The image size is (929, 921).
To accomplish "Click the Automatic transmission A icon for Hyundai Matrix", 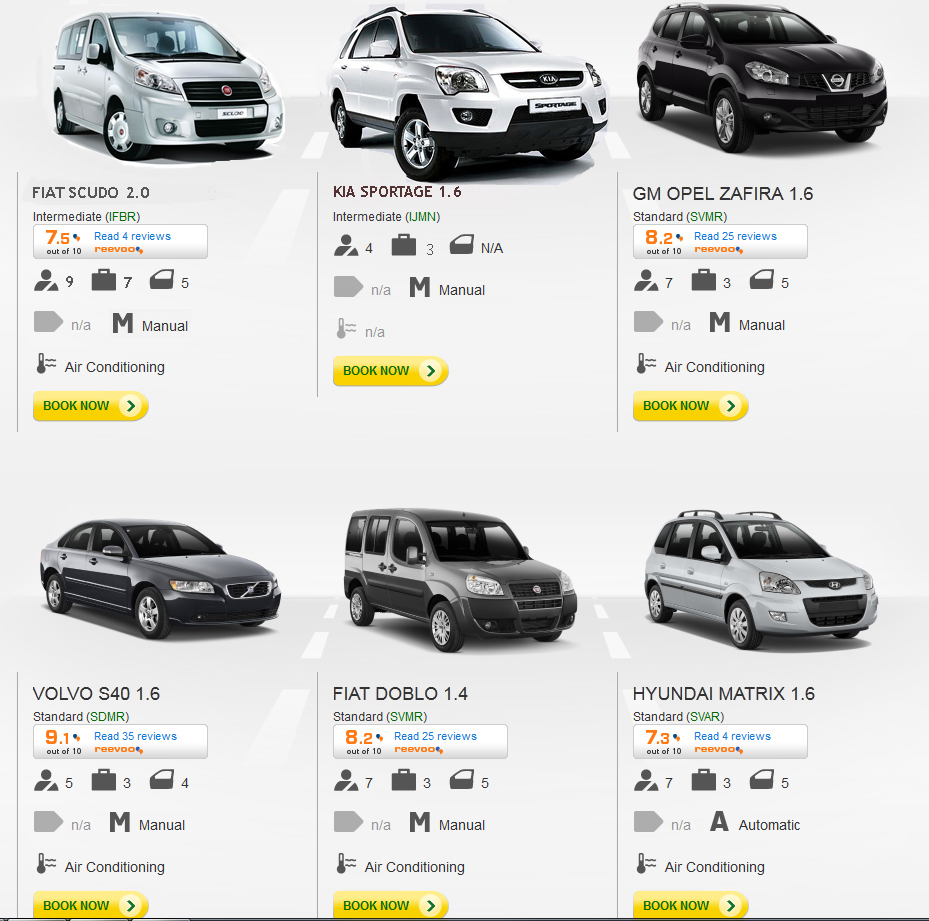I will tap(719, 821).
